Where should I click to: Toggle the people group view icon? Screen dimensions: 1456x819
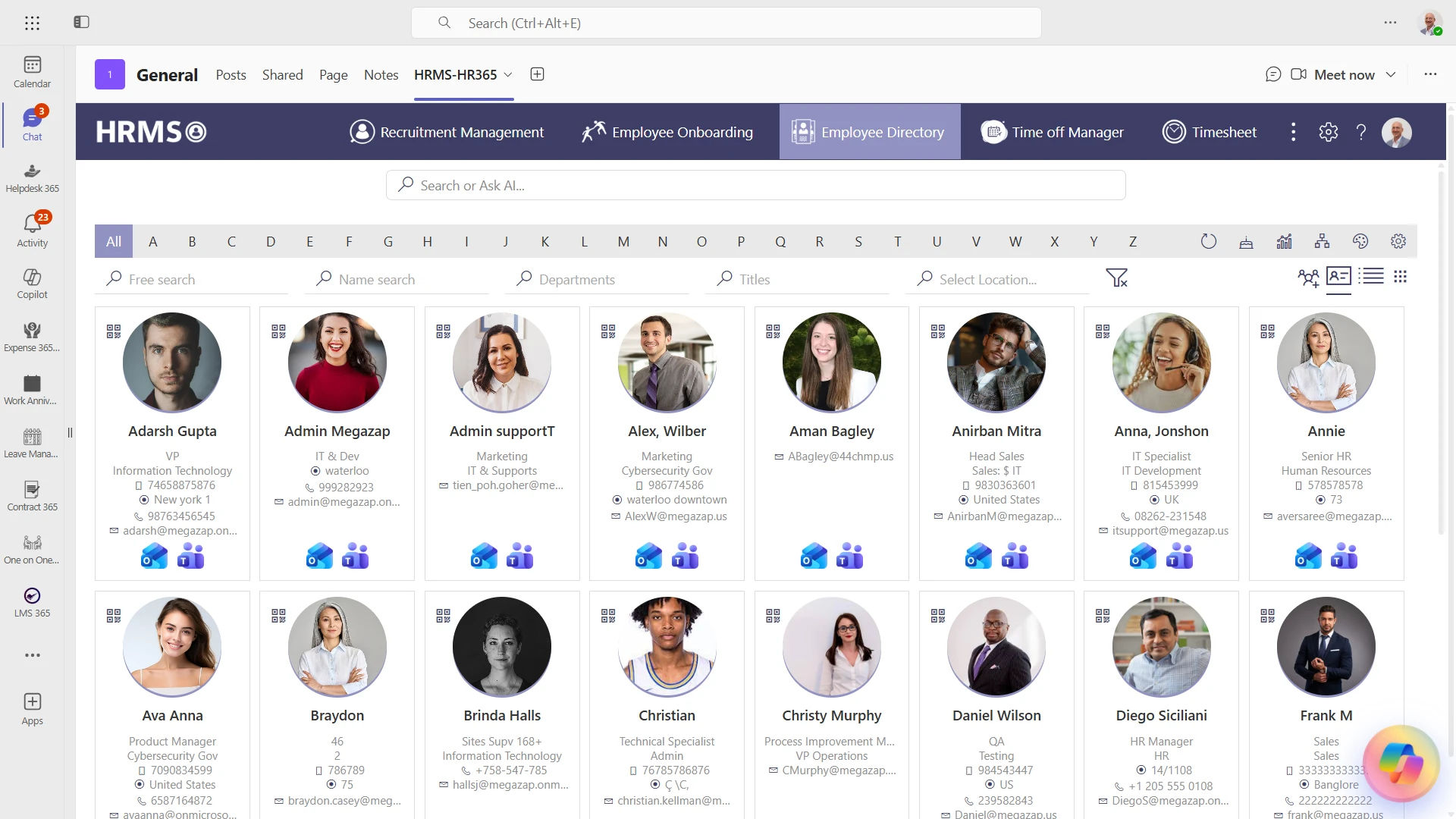[1308, 278]
